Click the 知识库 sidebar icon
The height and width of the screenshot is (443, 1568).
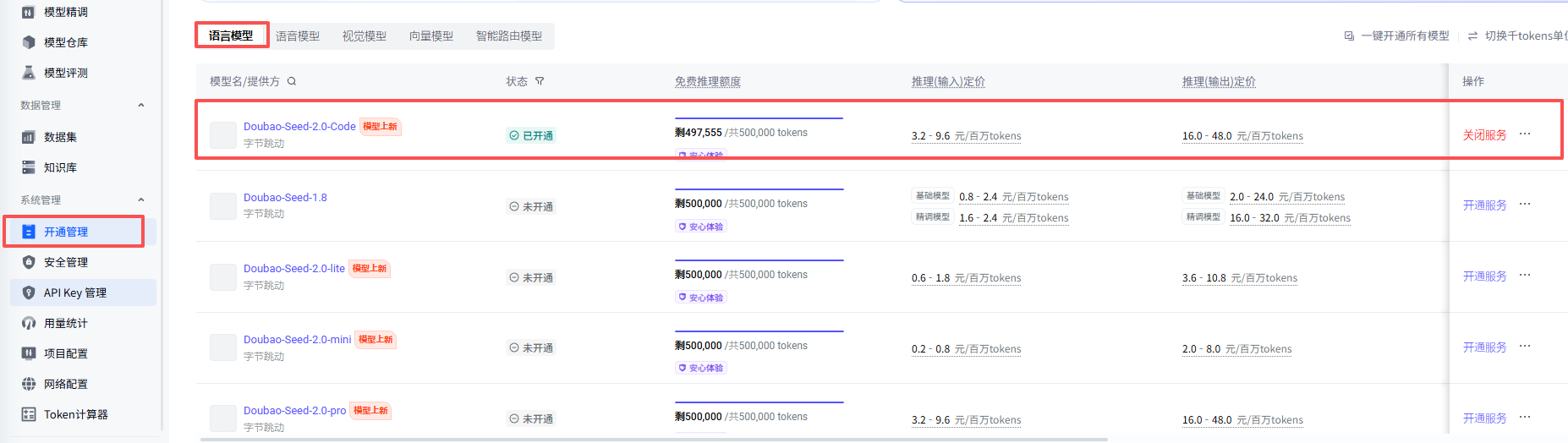click(x=29, y=167)
